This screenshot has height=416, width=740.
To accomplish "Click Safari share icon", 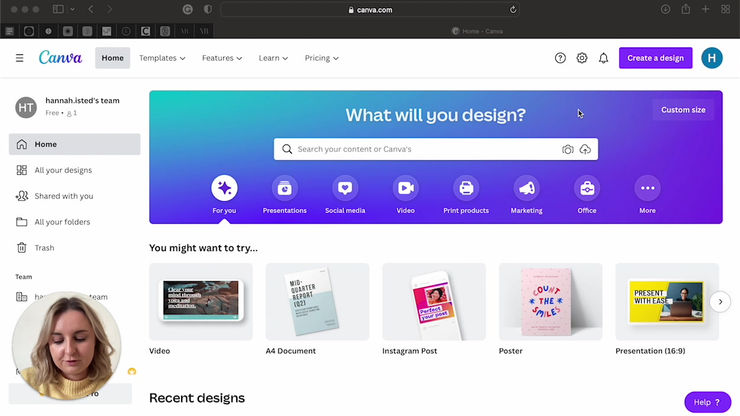I will [686, 9].
